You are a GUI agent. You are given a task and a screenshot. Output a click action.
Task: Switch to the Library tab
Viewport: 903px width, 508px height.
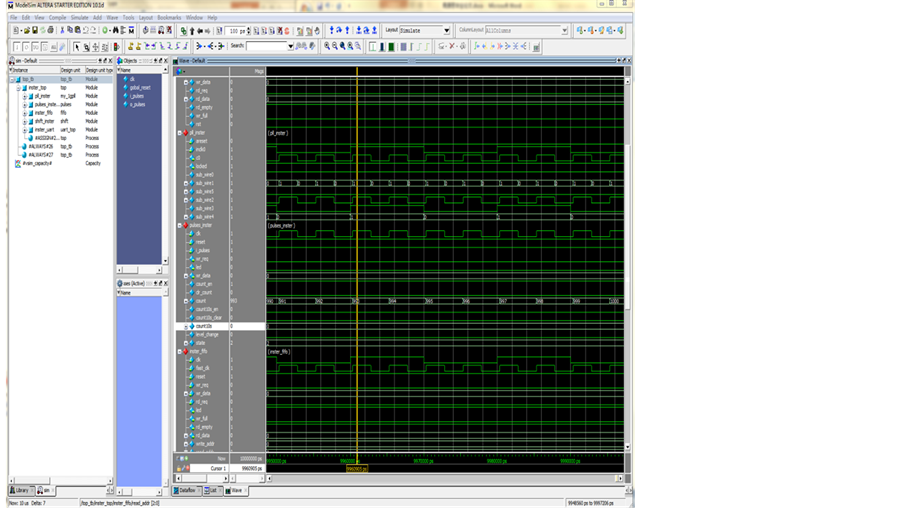pos(22,491)
